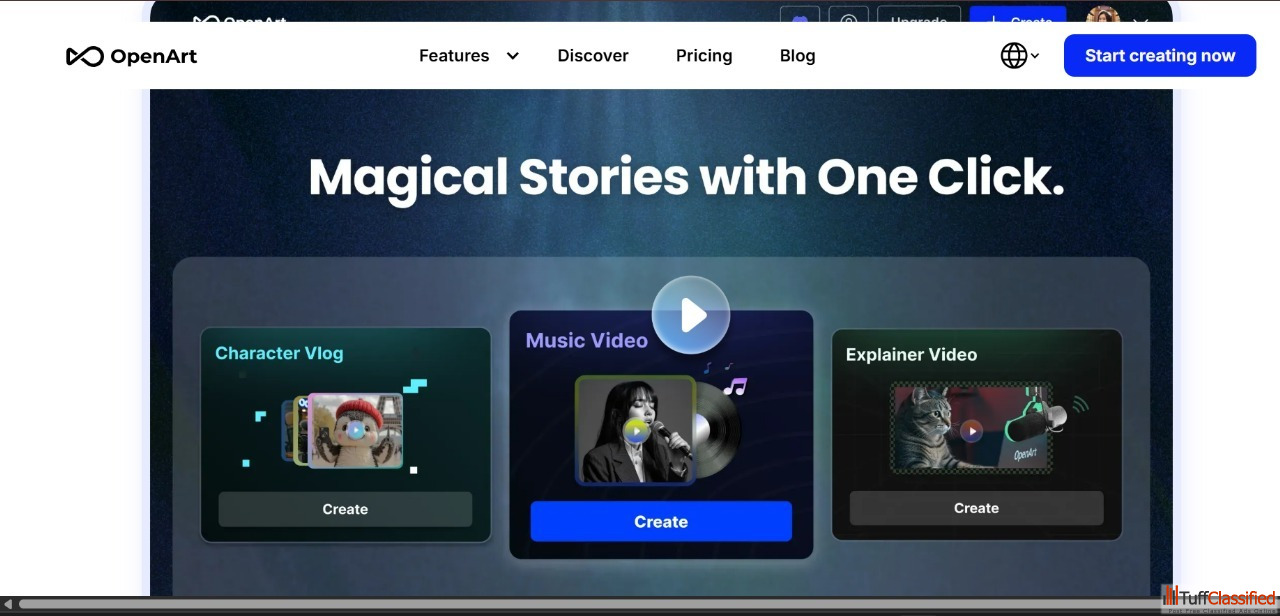This screenshot has height=616, width=1280.
Task: Create a Music Video
Action: 661,522
